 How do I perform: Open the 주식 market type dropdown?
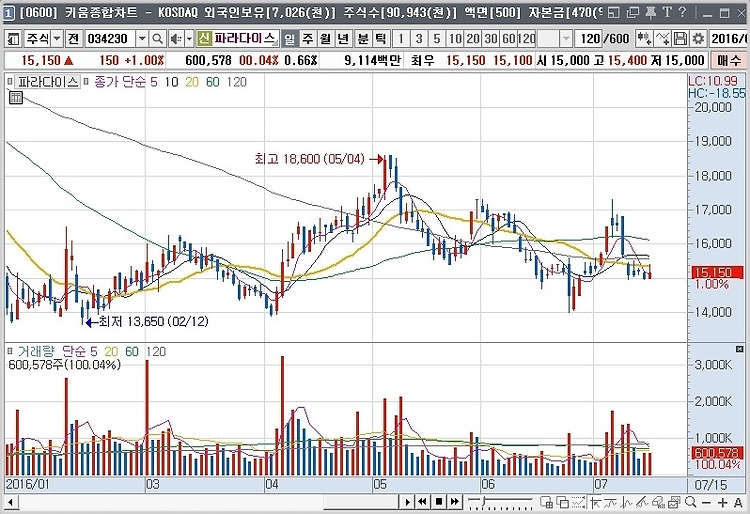(x=57, y=38)
